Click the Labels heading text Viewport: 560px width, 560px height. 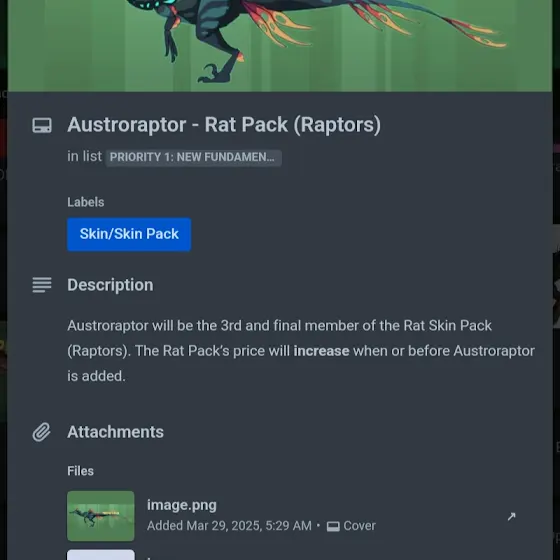coord(86,202)
